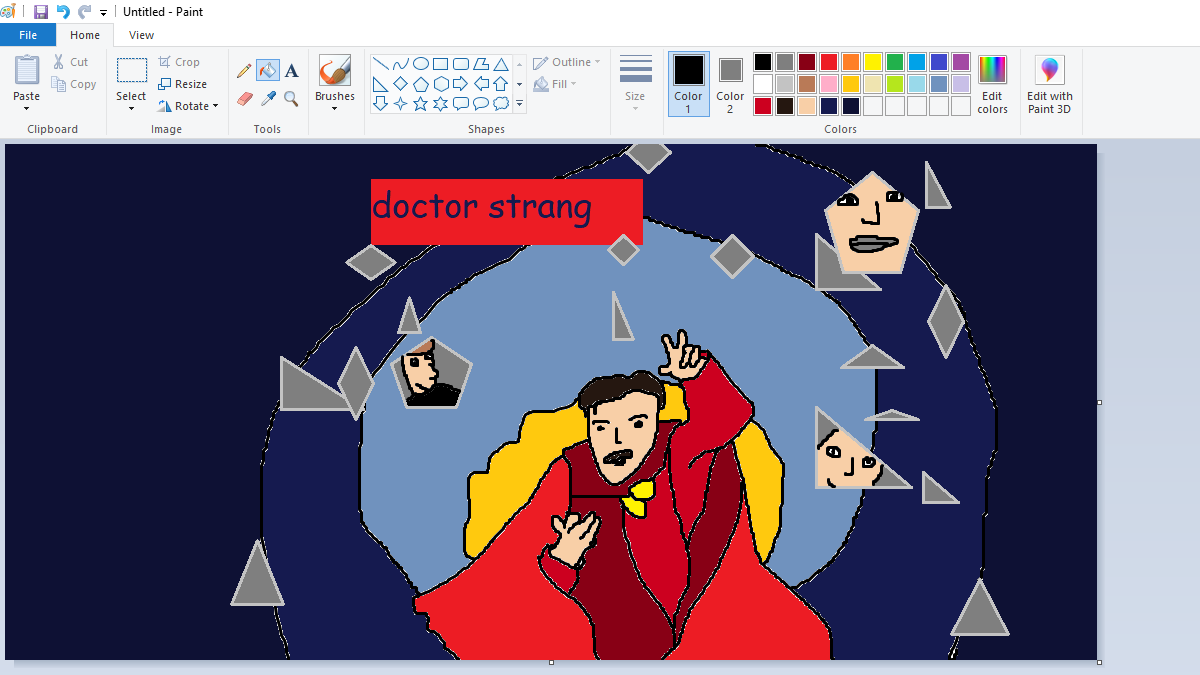Choose the Right arrow shape
1200x675 pixels.
pyautogui.click(x=461, y=83)
